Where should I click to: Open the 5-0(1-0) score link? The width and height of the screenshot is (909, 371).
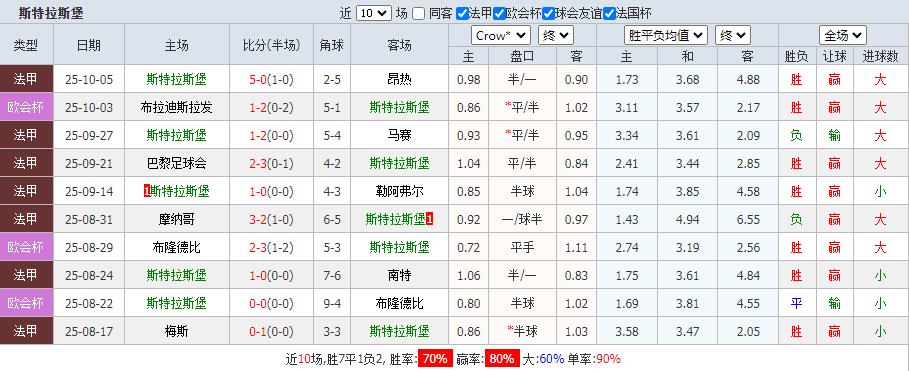click(x=271, y=79)
